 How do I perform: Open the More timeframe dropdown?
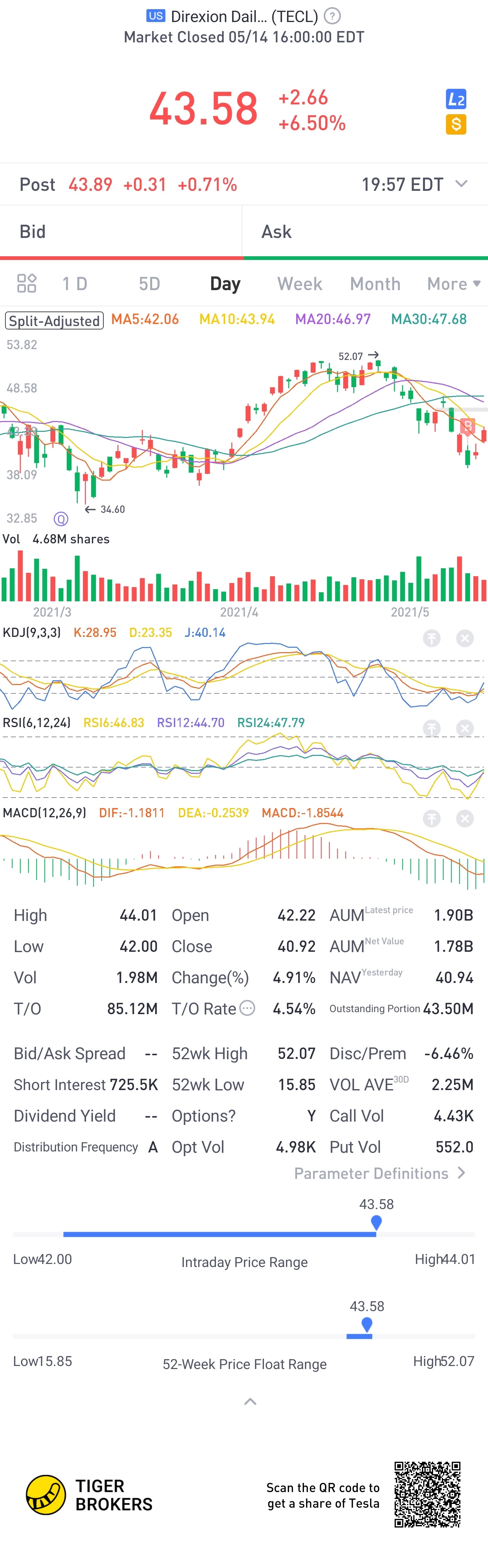(454, 284)
